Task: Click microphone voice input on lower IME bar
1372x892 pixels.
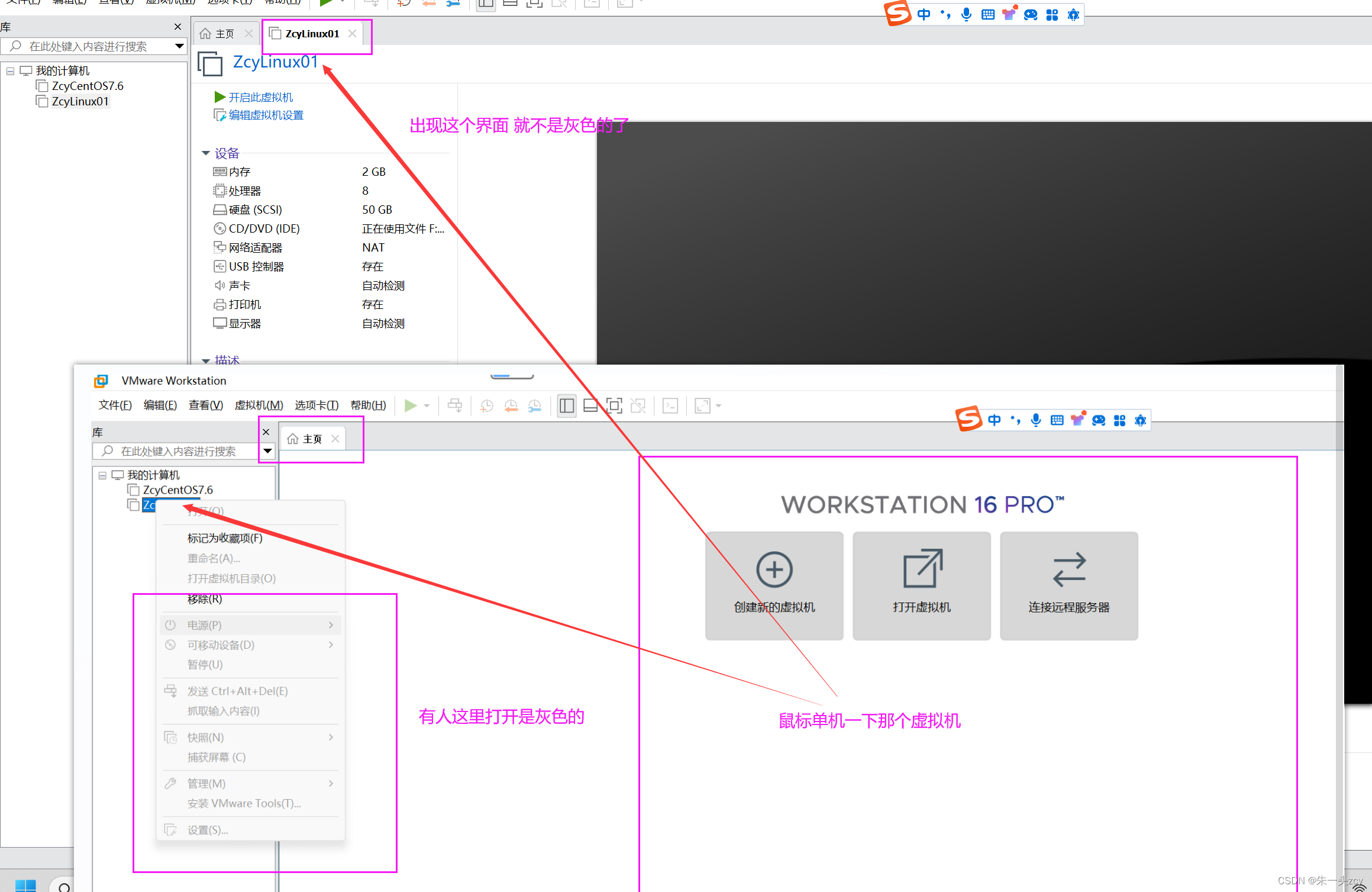Action: [1036, 420]
